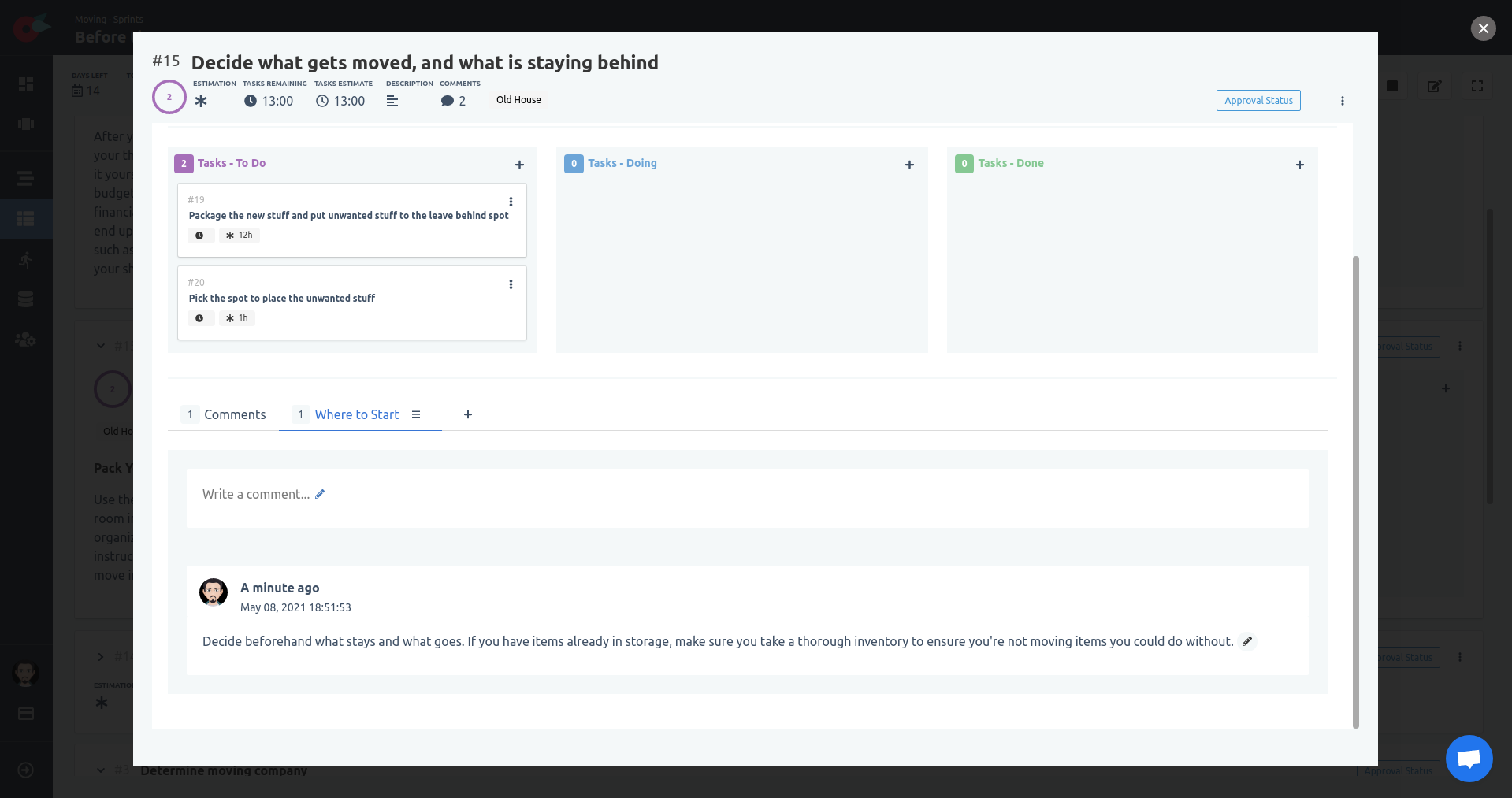
Task: Open options menu for task #20
Action: tap(511, 284)
